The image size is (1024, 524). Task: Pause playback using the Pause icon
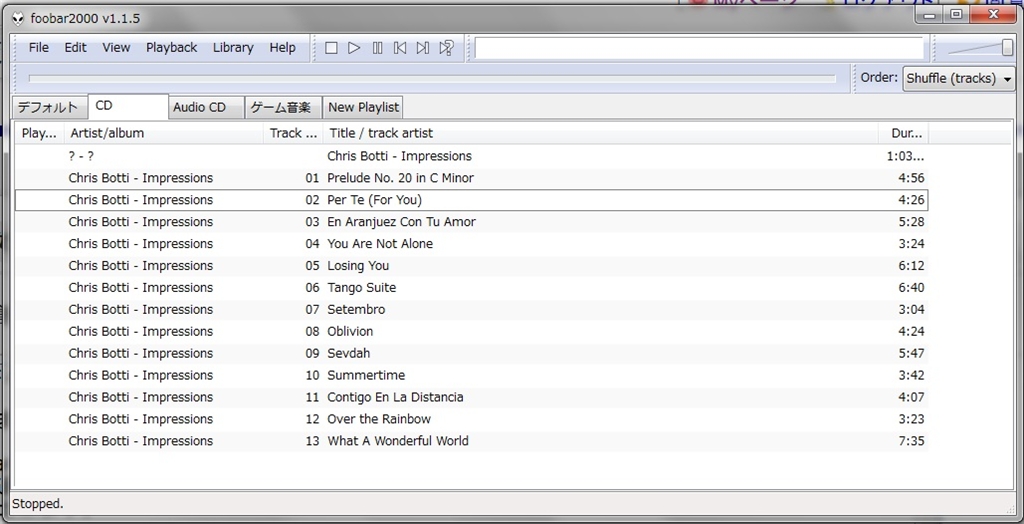(377, 48)
